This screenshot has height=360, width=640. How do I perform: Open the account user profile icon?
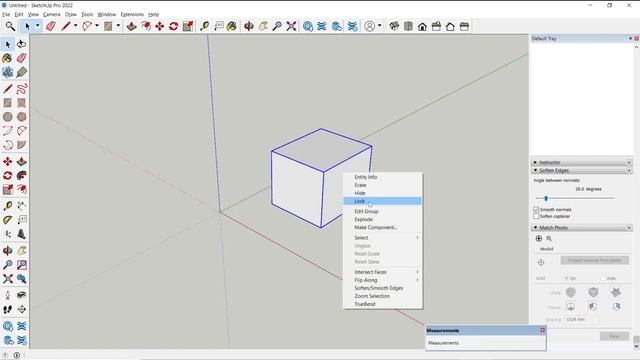point(369,27)
